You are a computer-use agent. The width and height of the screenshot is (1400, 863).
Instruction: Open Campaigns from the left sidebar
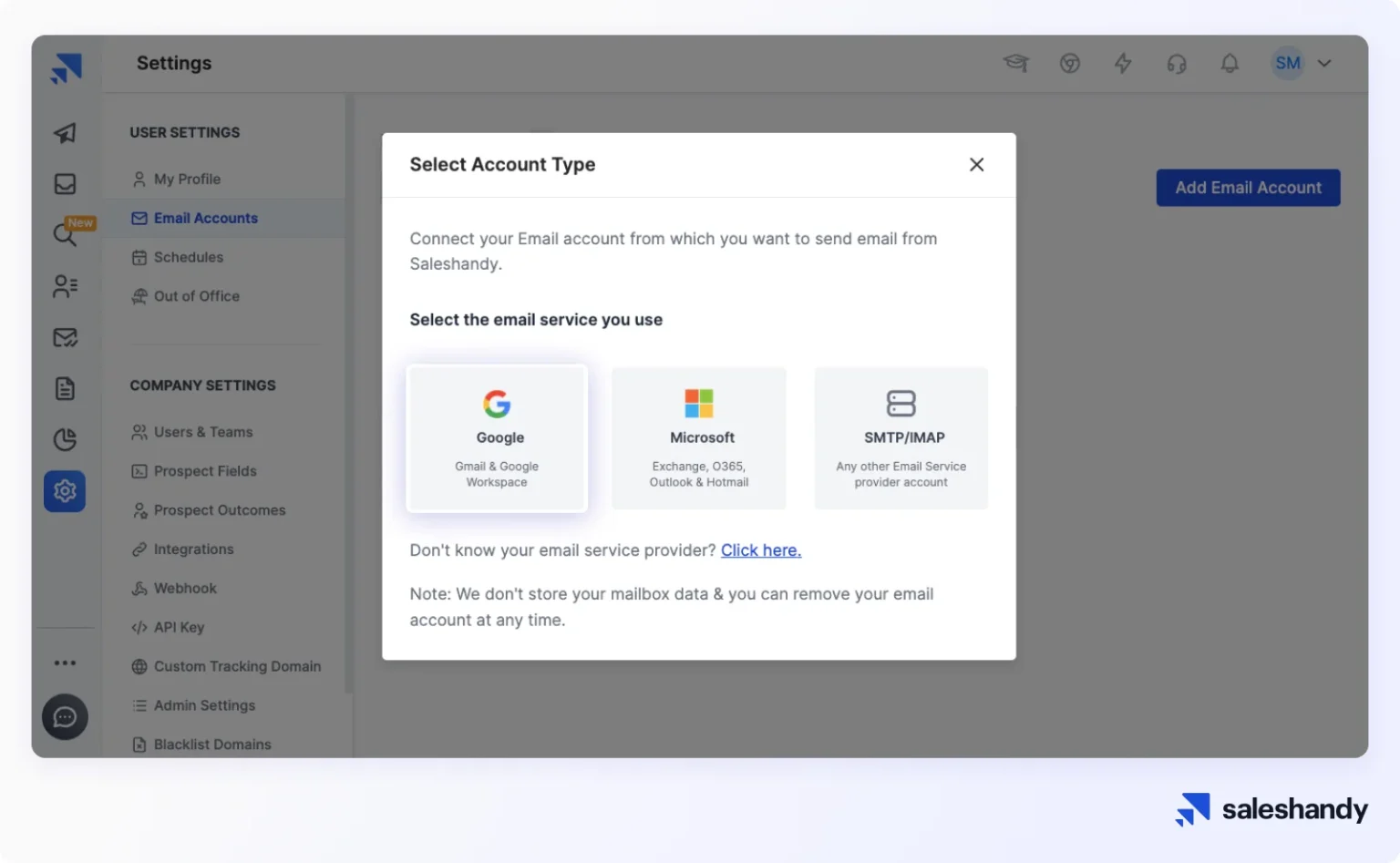64,133
